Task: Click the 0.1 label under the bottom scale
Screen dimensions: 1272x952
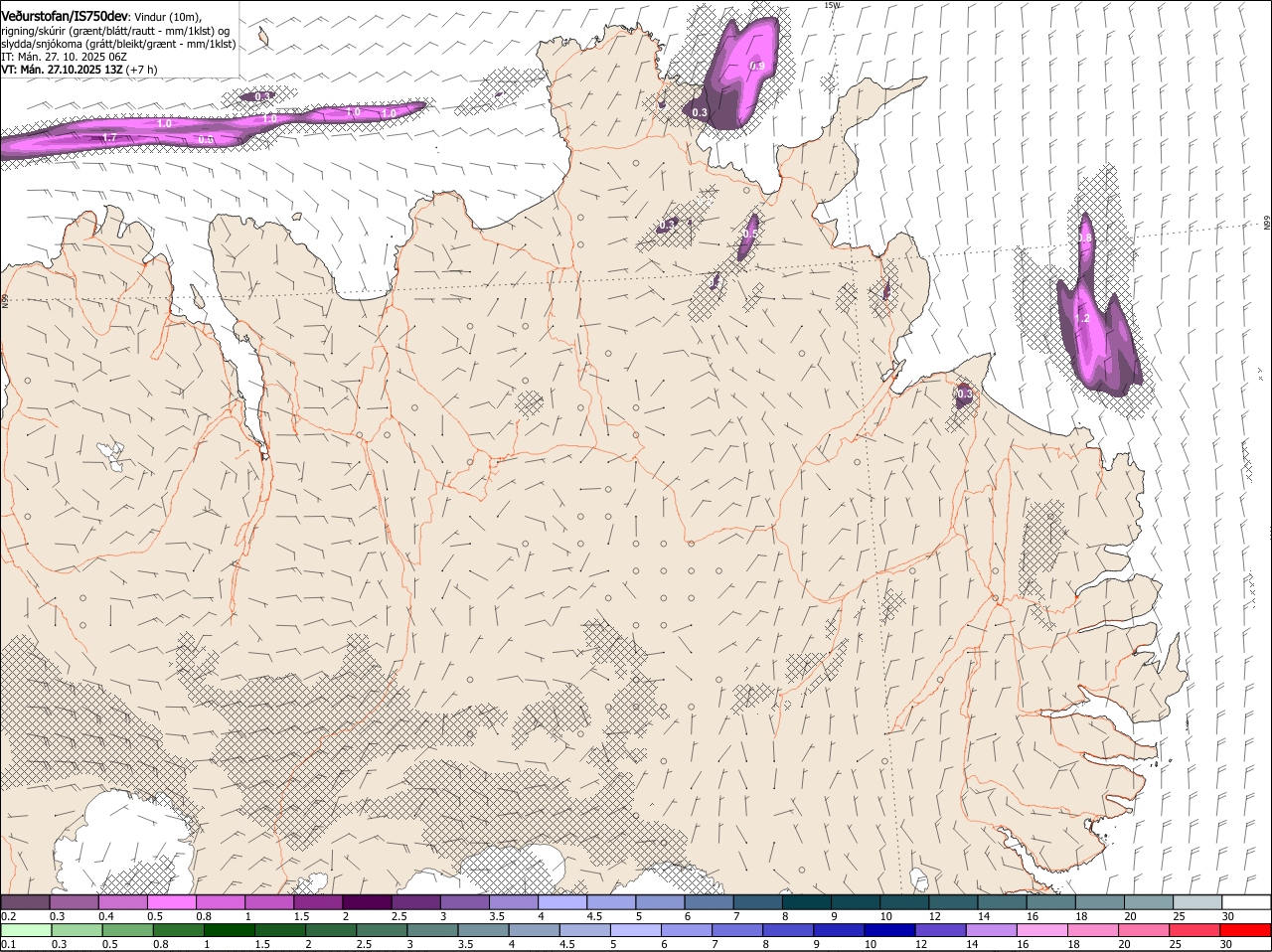Action: click(x=8, y=944)
